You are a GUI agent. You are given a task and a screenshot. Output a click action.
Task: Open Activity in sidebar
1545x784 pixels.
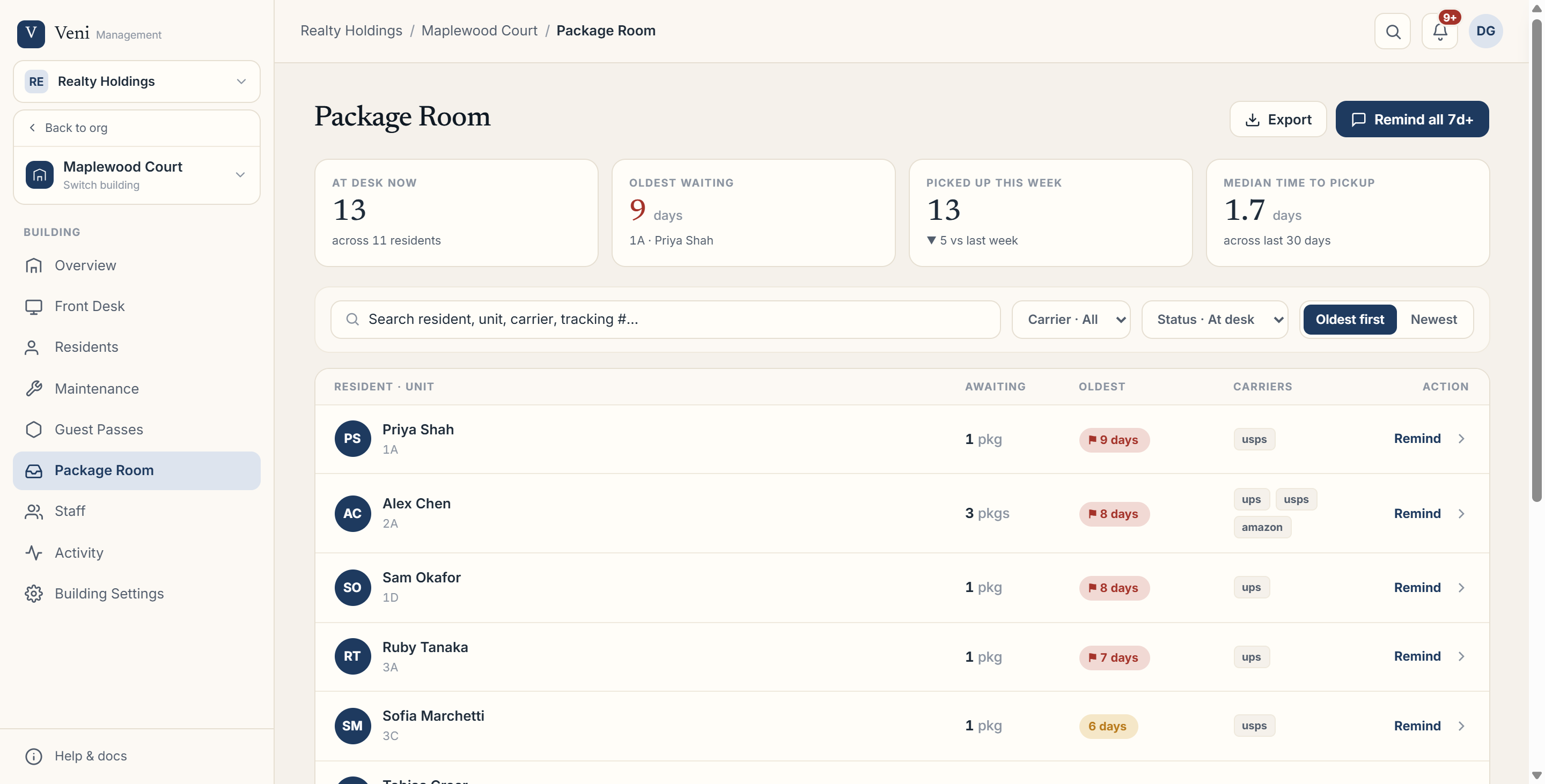137,553
